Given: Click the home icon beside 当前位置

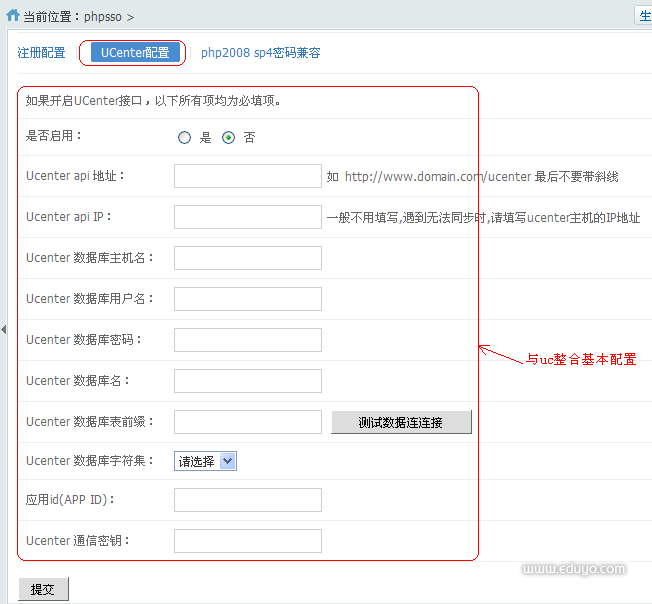Looking at the screenshot, I should pos(12,16).
